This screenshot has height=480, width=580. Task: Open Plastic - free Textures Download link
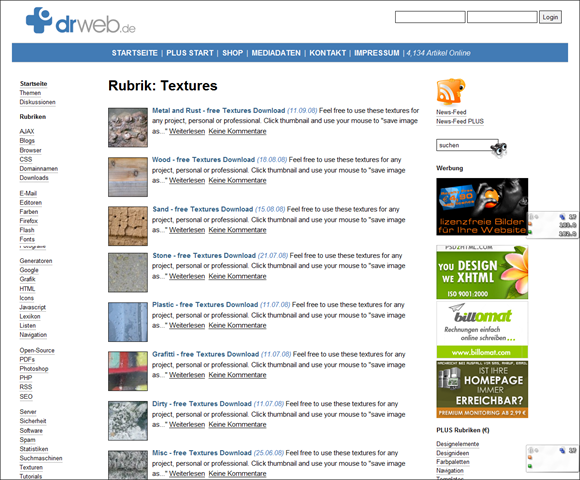(205, 304)
